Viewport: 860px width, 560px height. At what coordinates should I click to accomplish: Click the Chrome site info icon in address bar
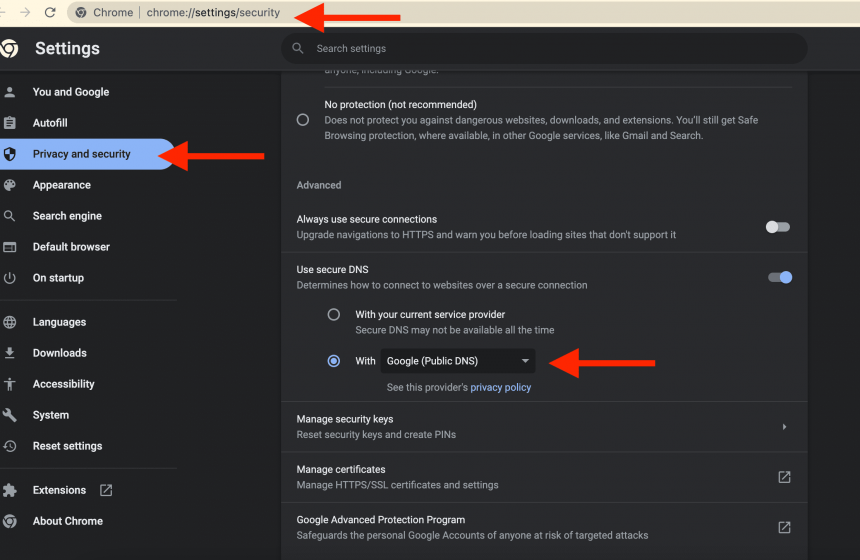click(81, 13)
